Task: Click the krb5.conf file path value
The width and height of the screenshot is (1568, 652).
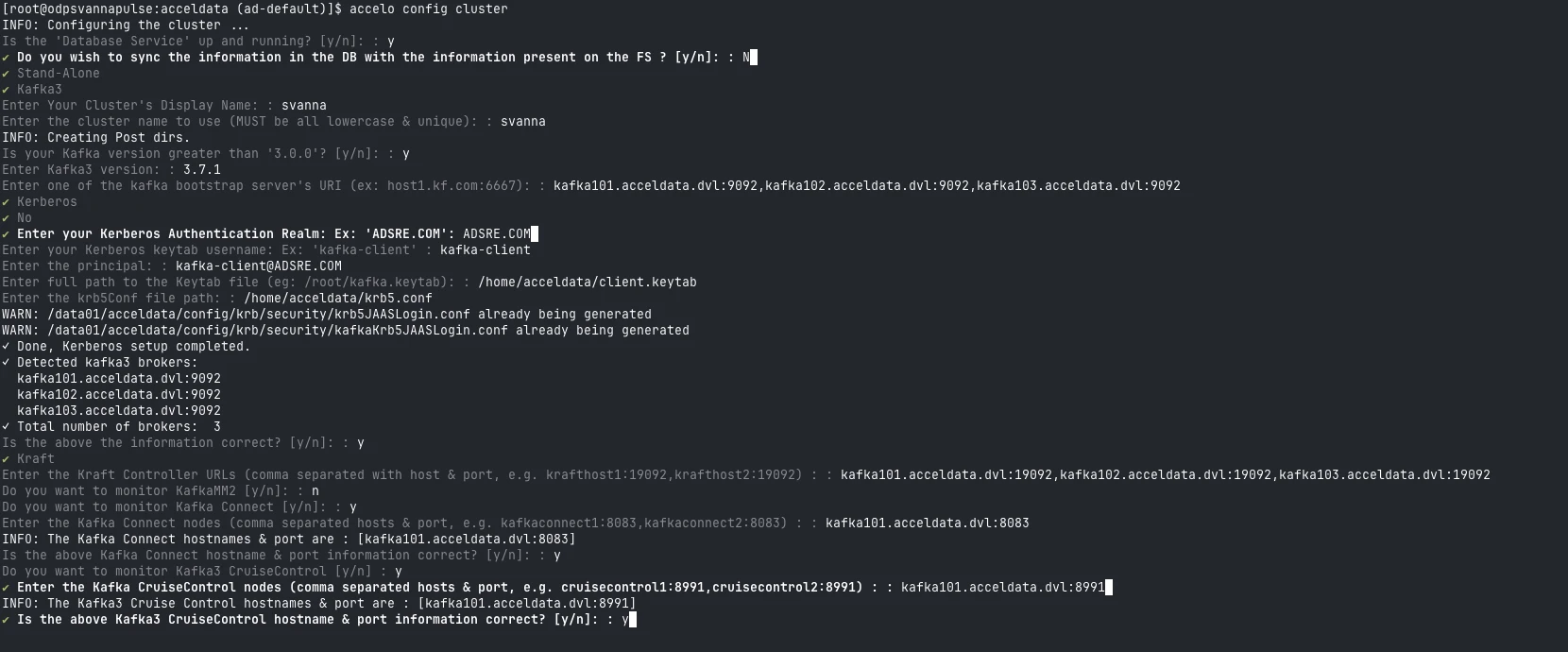Action: tap(337, 298)
